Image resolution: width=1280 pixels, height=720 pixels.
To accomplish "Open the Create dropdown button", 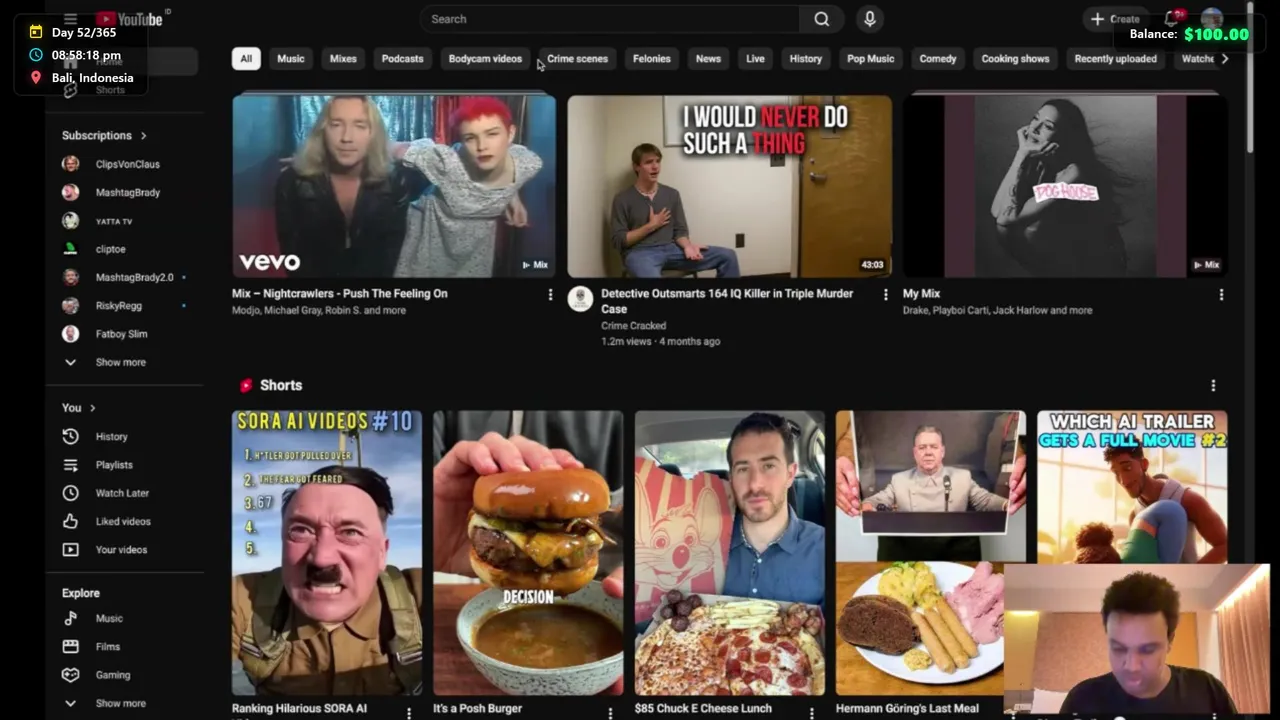I will tap(1115, 19).
